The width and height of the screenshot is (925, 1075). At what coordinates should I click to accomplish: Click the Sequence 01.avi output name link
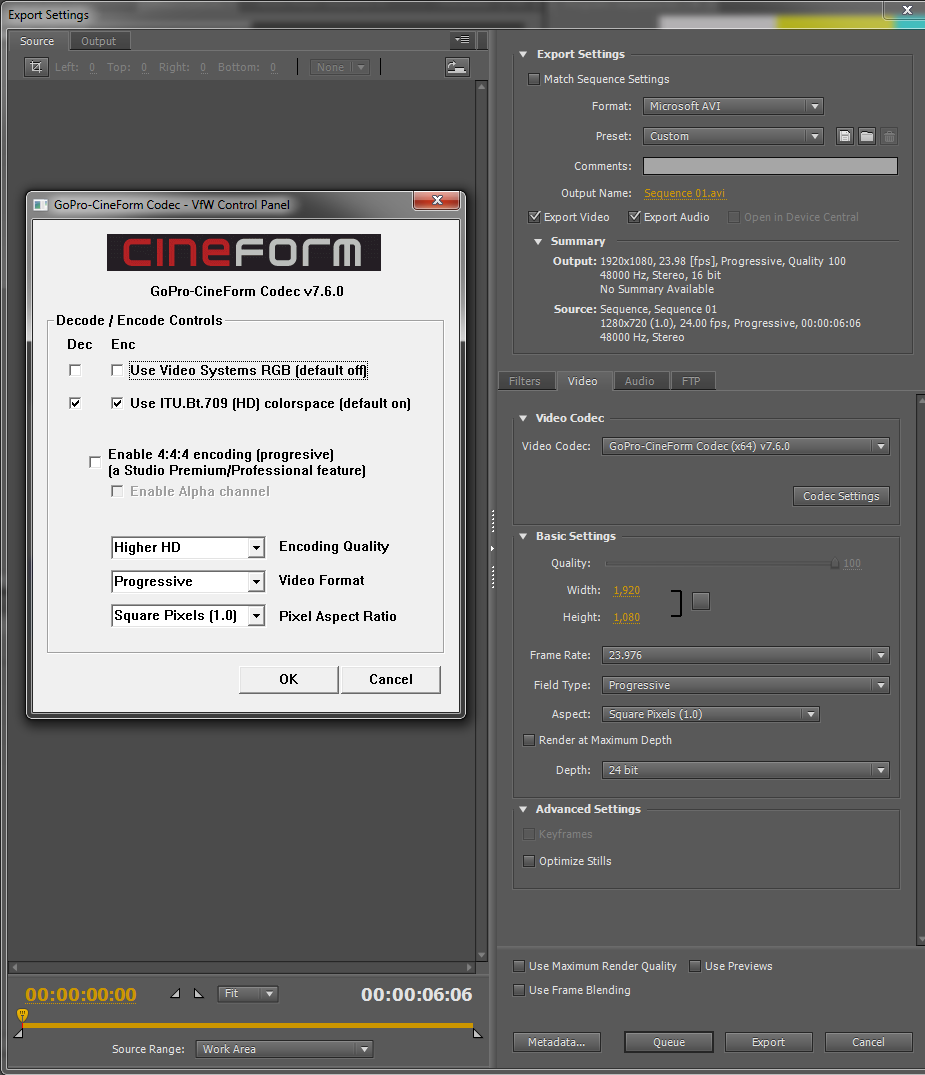(x=684, y=193)
